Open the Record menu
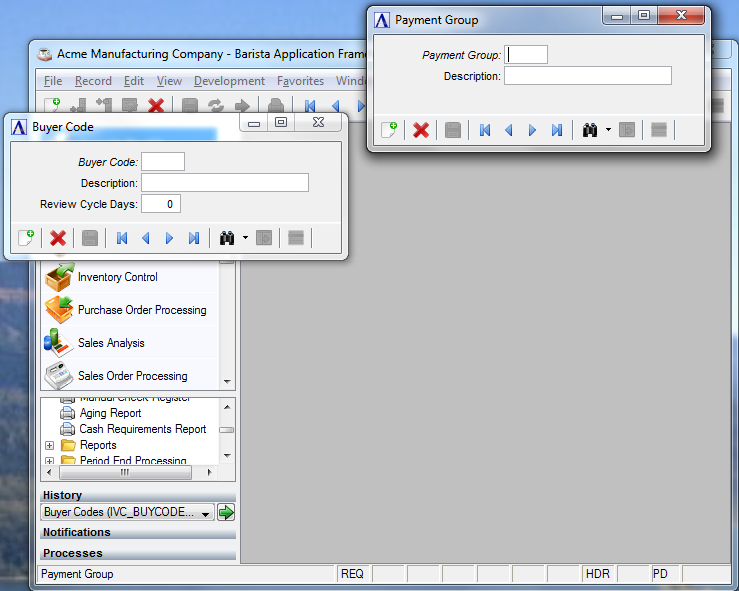The height and width of the screenshot is (591, 739). [x=93, y=81]
